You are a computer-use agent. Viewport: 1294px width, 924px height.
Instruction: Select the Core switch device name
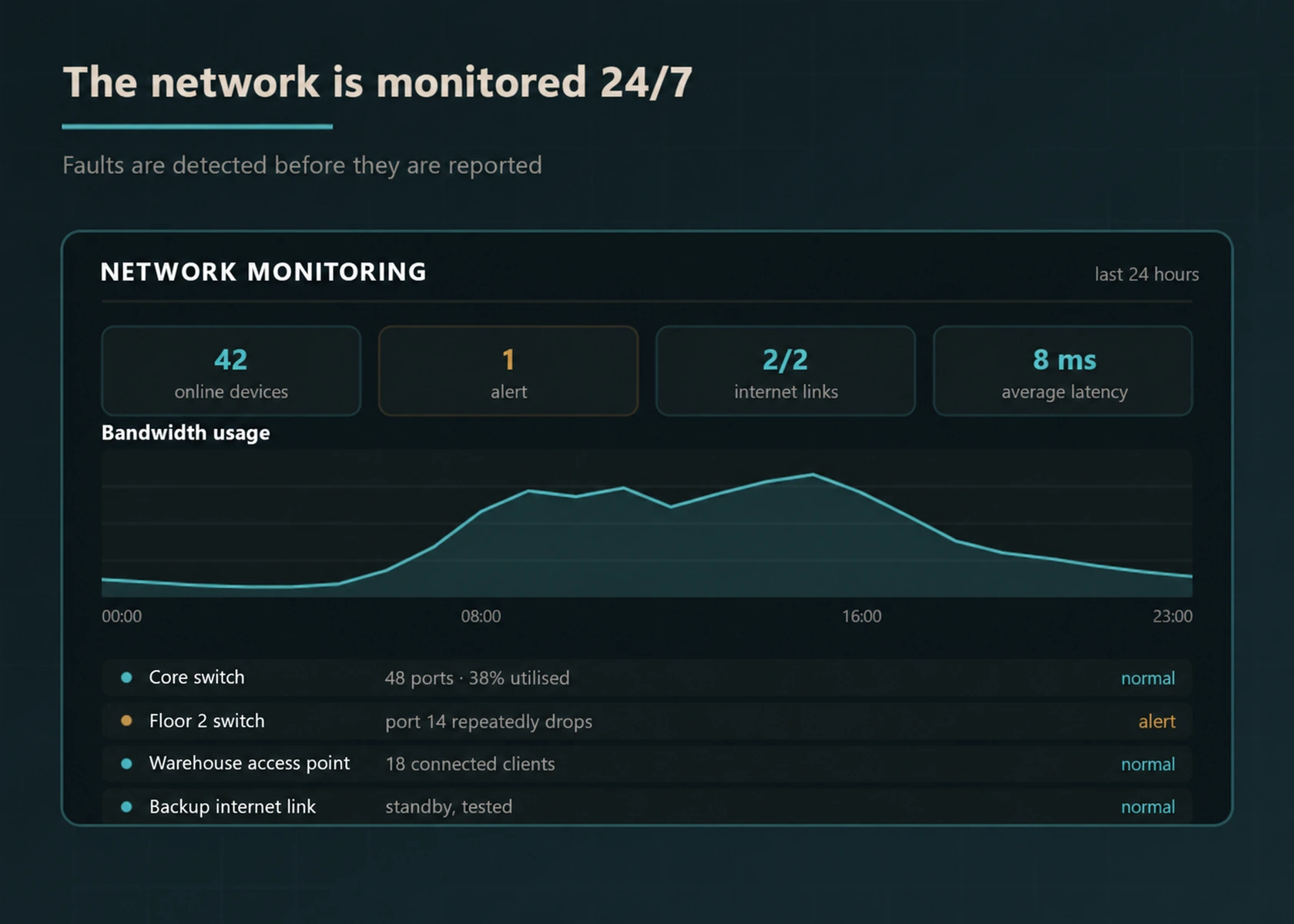[196, 678]
